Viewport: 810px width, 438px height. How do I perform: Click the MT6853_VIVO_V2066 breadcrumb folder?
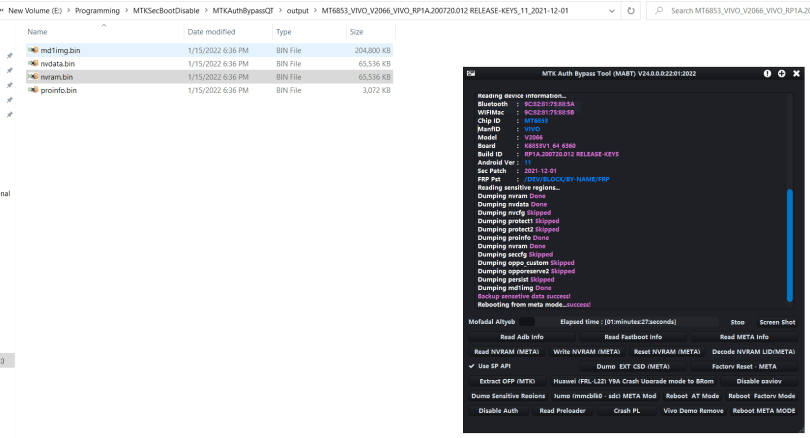tap(445, 10)
